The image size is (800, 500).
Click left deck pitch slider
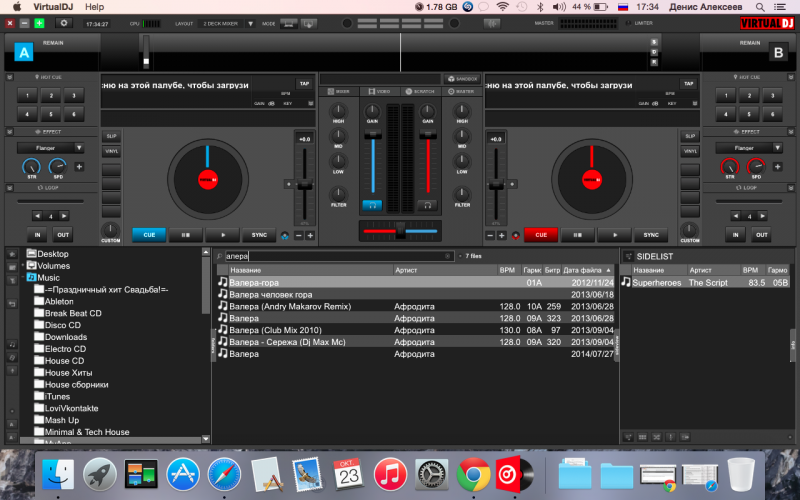coord(305,185)
